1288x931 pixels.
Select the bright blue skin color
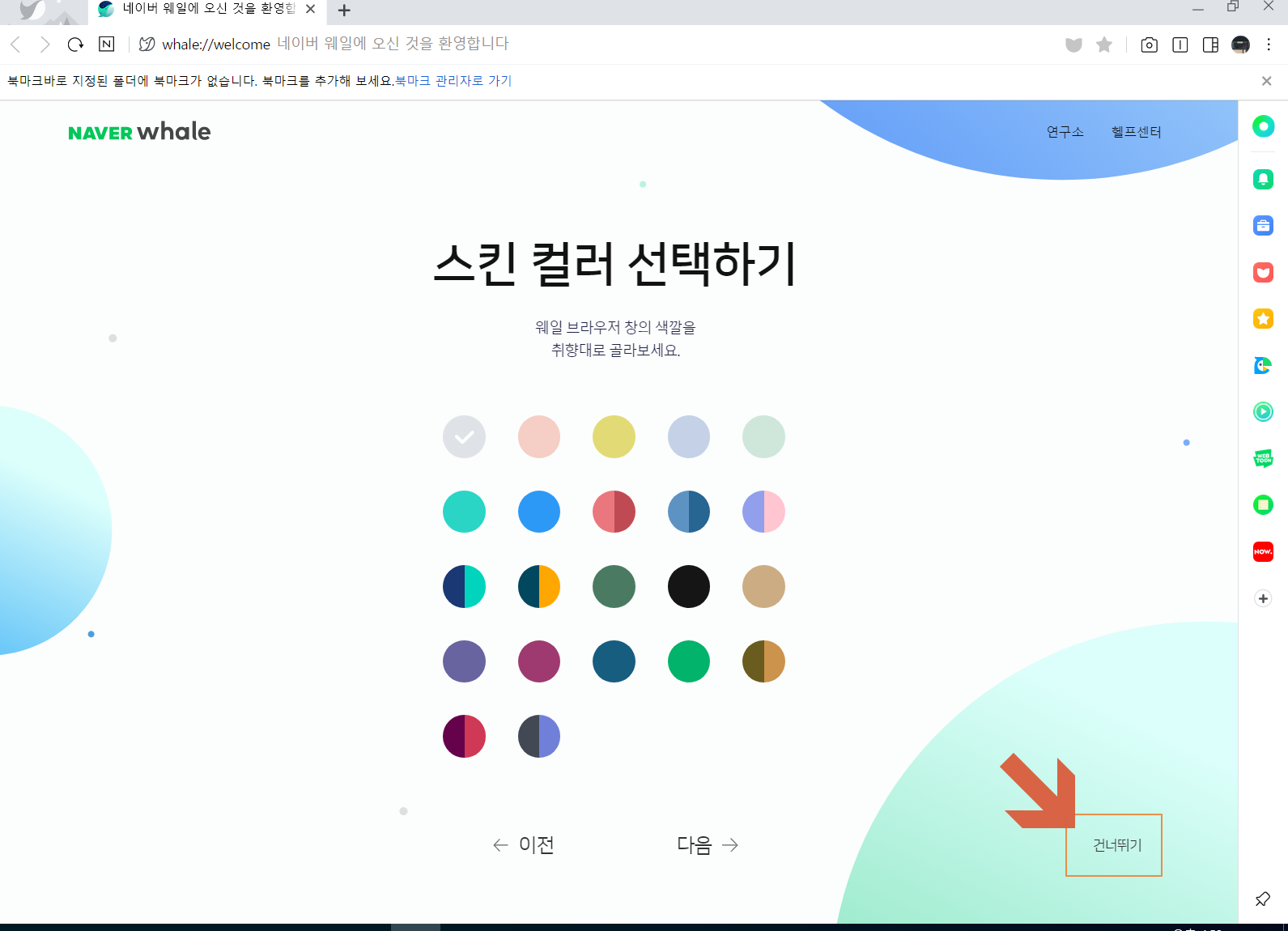pos(539,512)
